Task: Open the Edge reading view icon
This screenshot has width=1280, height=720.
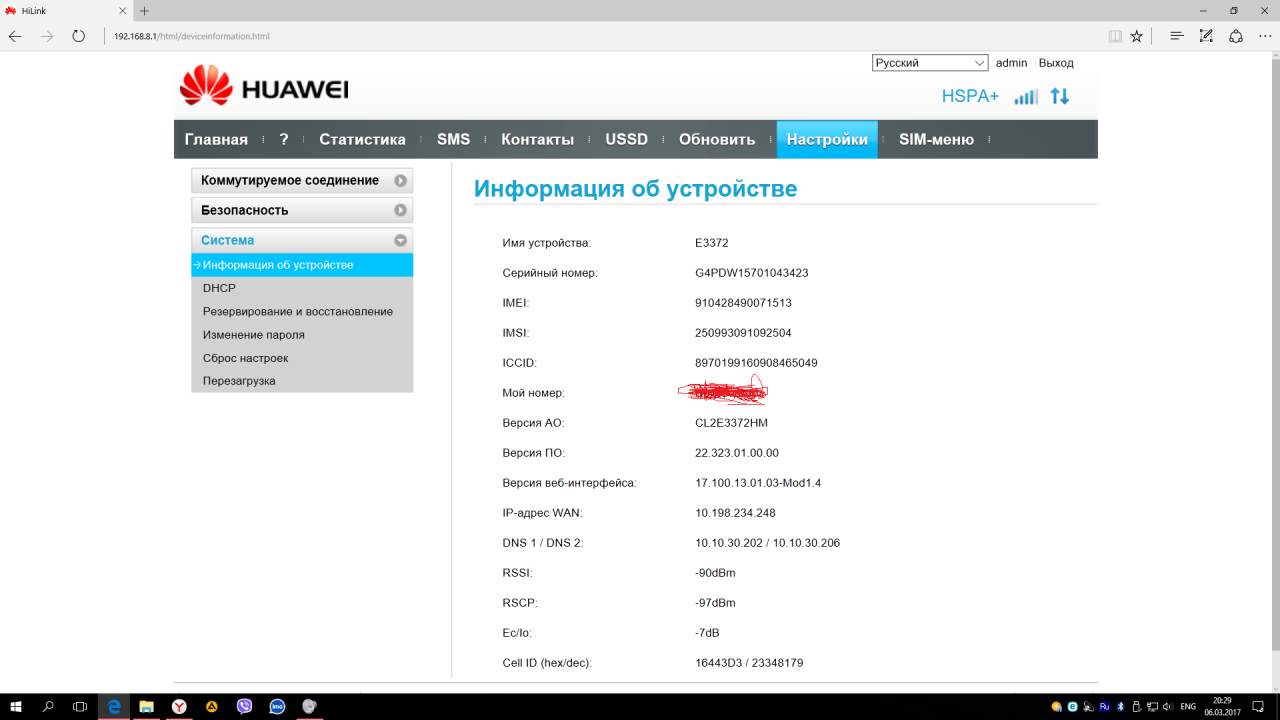Action: point(1115,36)
